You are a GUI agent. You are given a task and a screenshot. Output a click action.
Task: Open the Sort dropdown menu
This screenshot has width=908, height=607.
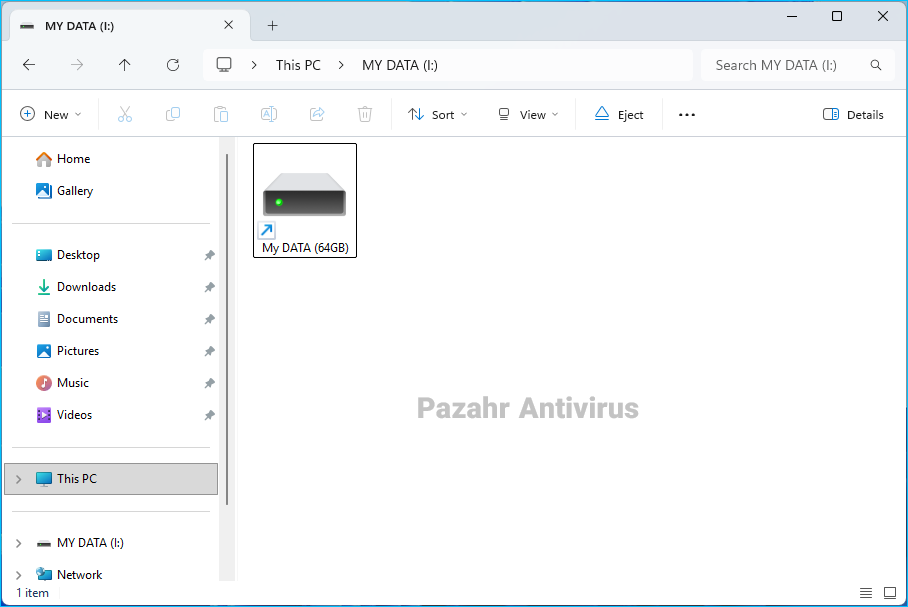[x=437, y=115]
